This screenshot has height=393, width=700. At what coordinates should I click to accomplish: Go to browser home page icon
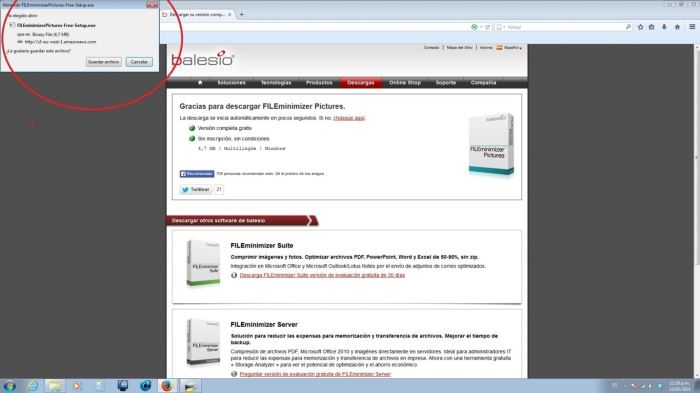(677, 27)
